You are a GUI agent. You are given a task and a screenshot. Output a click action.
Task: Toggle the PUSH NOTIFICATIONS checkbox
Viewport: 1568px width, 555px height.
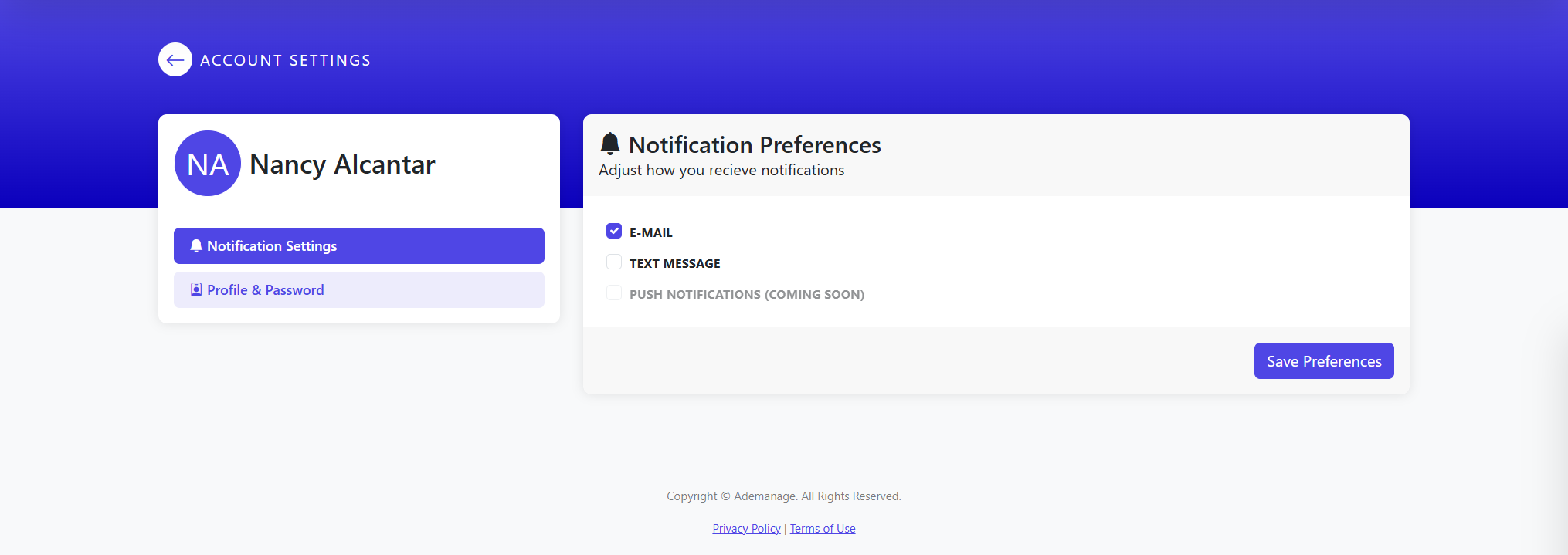[x=614, y=293]
